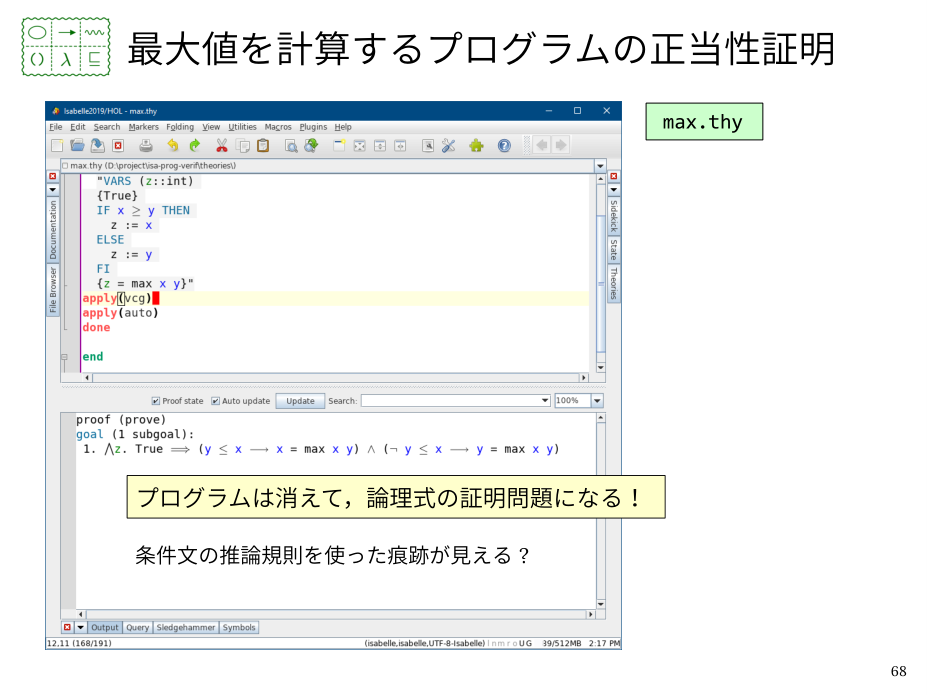Toggle the Proof state checkbox

156,401
